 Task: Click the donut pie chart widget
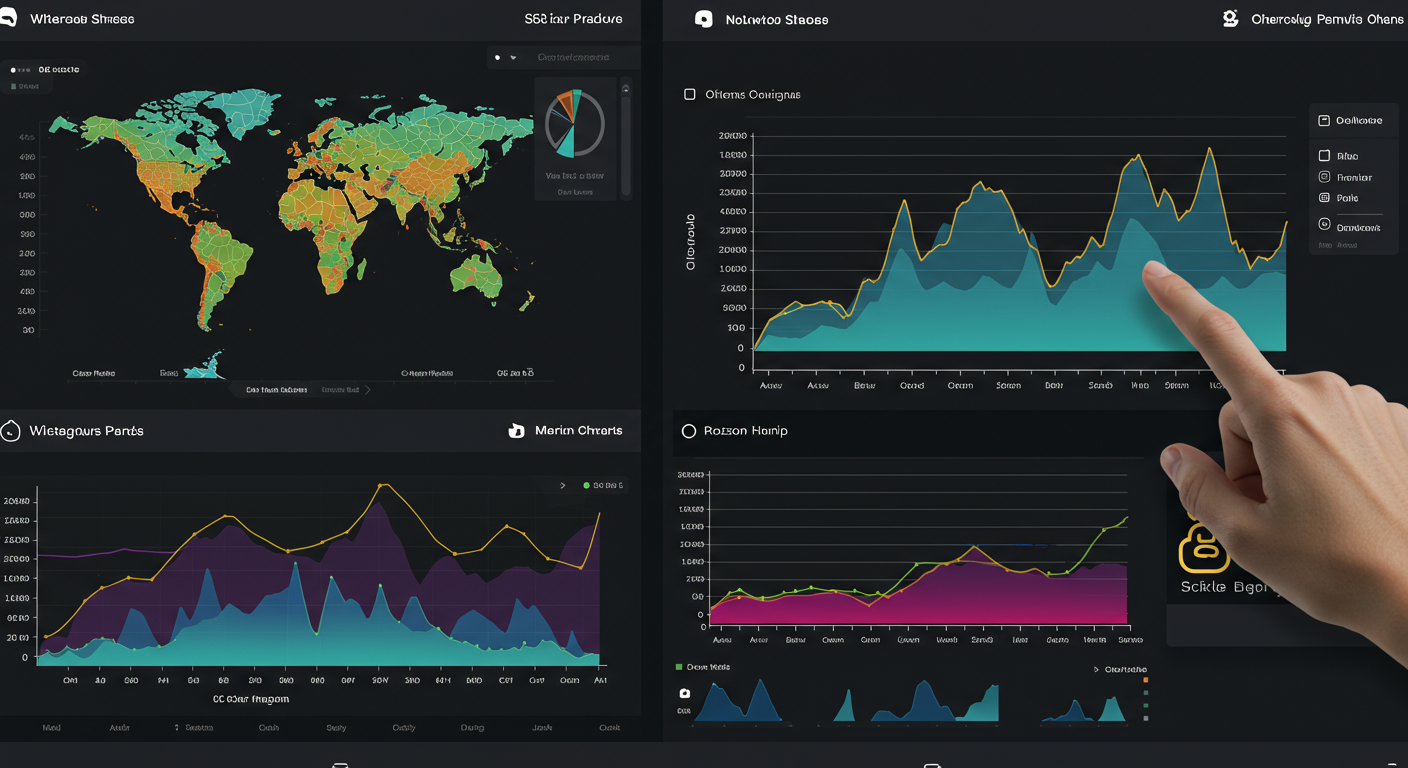[x=574, y=124]
